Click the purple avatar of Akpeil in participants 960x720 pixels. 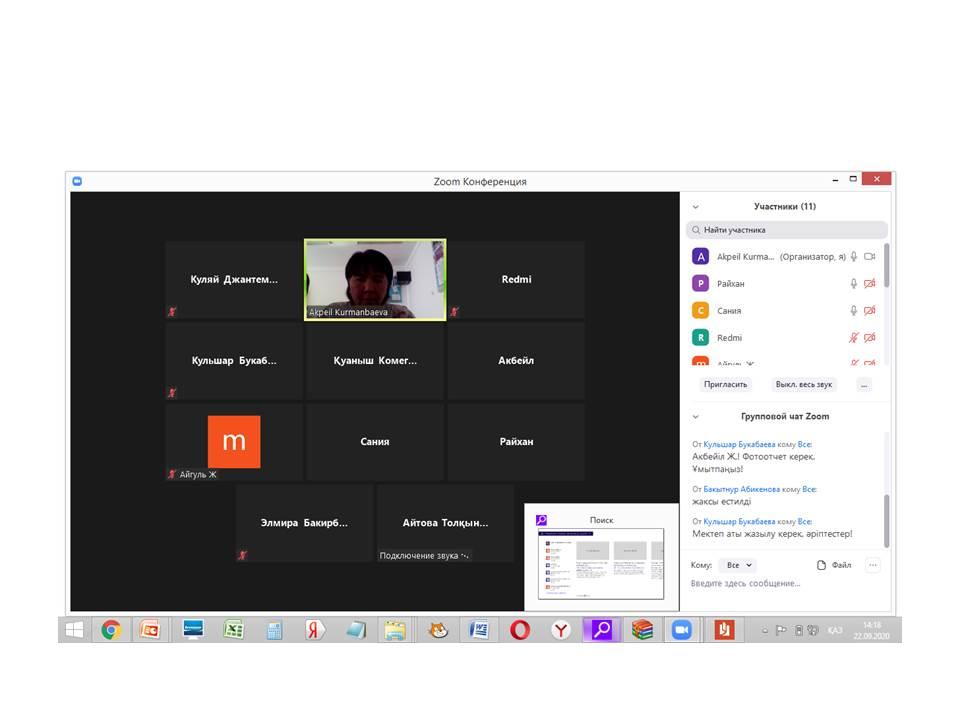point(701,257)
